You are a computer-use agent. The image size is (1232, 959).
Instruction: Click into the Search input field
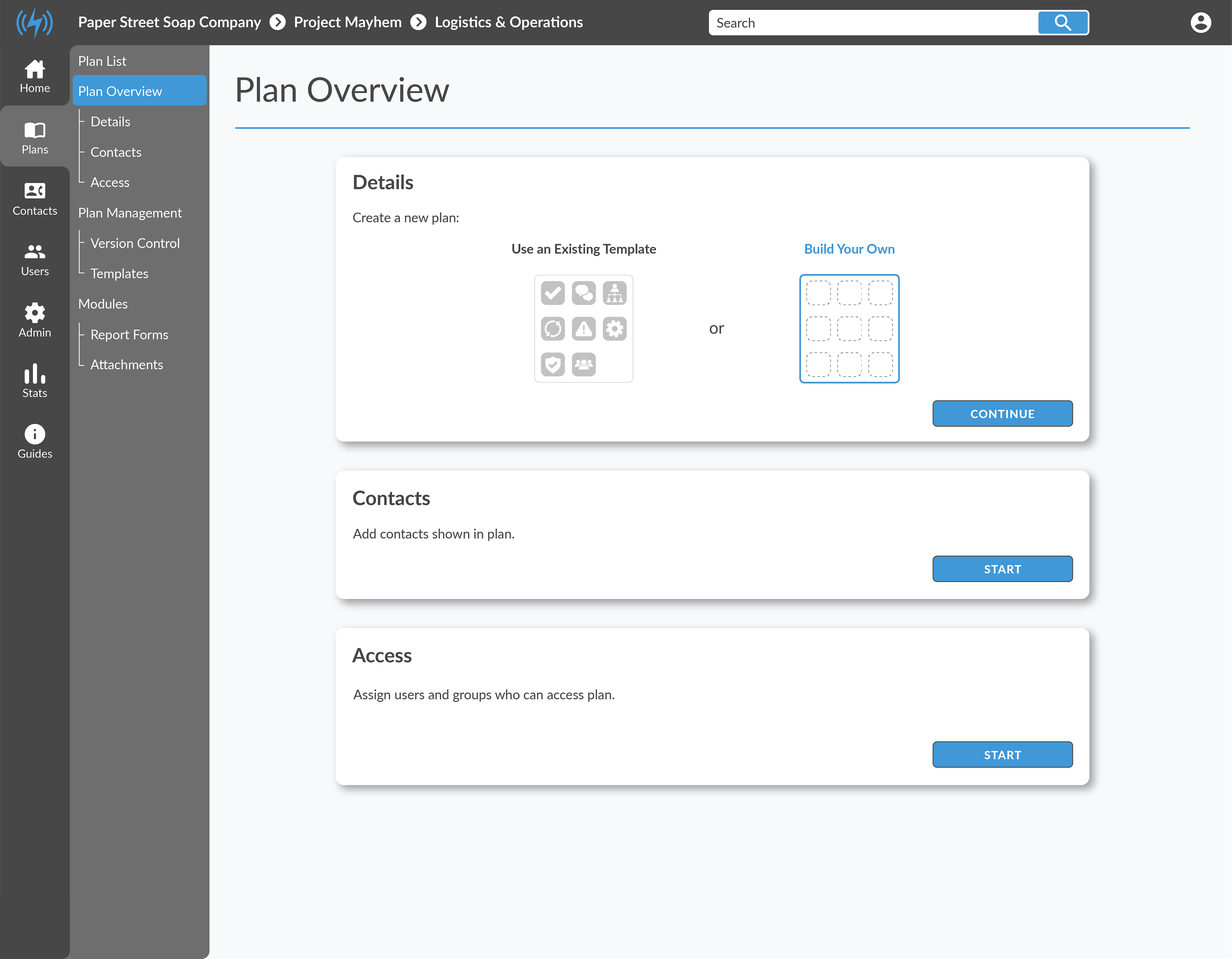(873, 22)
